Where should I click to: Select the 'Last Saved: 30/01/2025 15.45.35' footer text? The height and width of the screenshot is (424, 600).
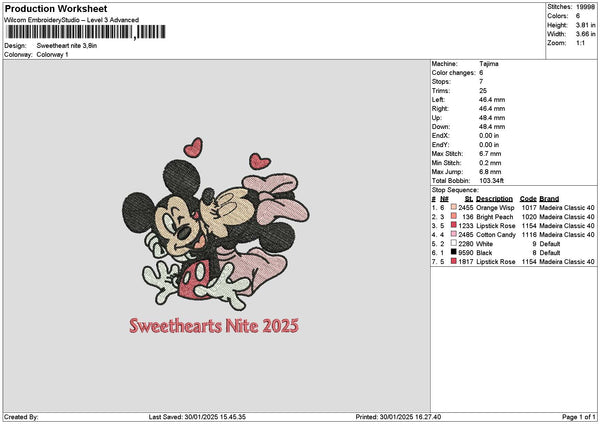click(197, 417)
